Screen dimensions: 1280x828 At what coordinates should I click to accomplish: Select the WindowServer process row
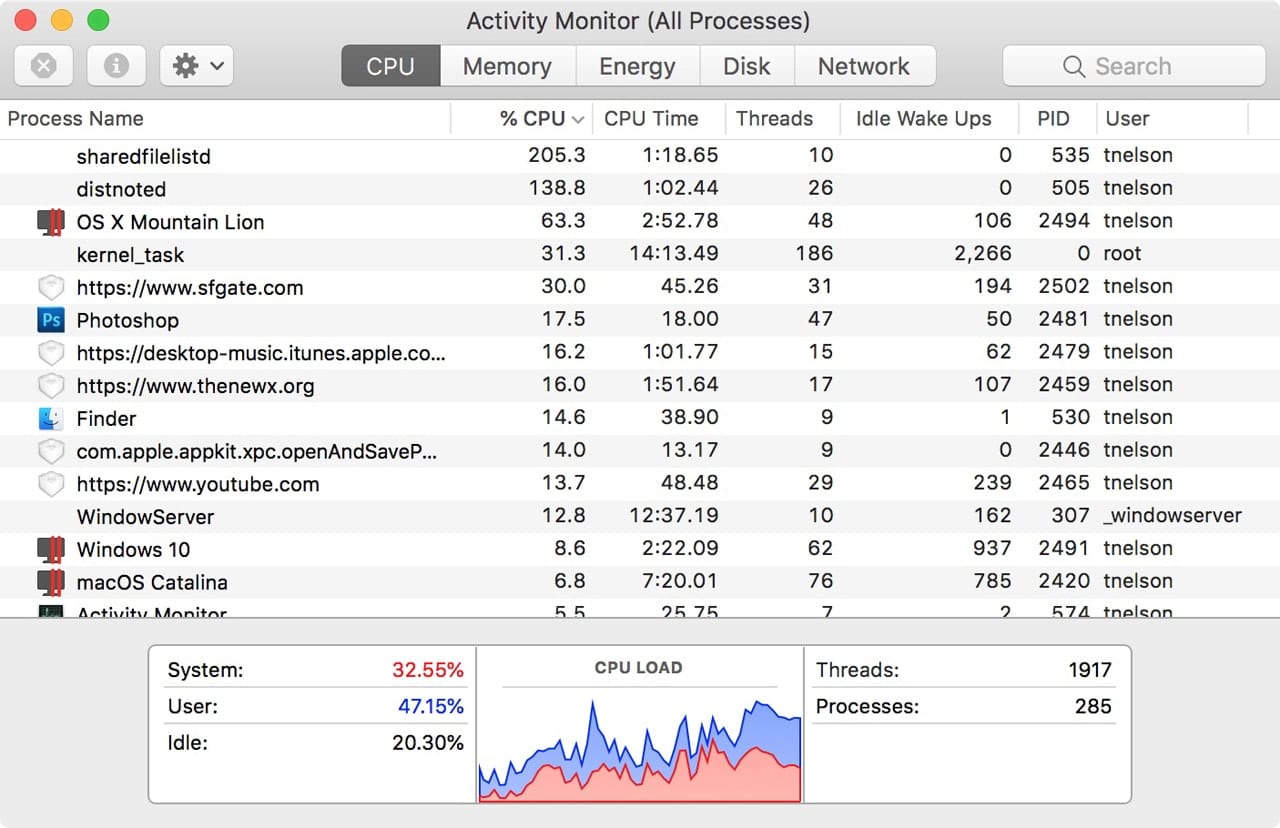(x=640, y=516)
